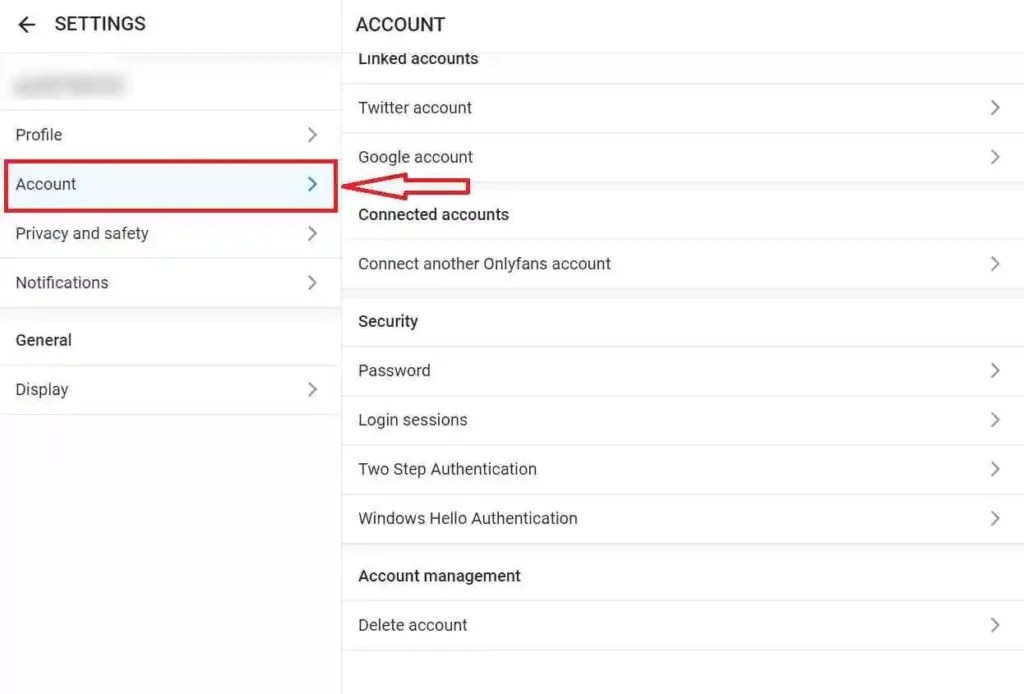1024x694 pixels.
Task: Click the Display row chevron
Action: [312, 390]
